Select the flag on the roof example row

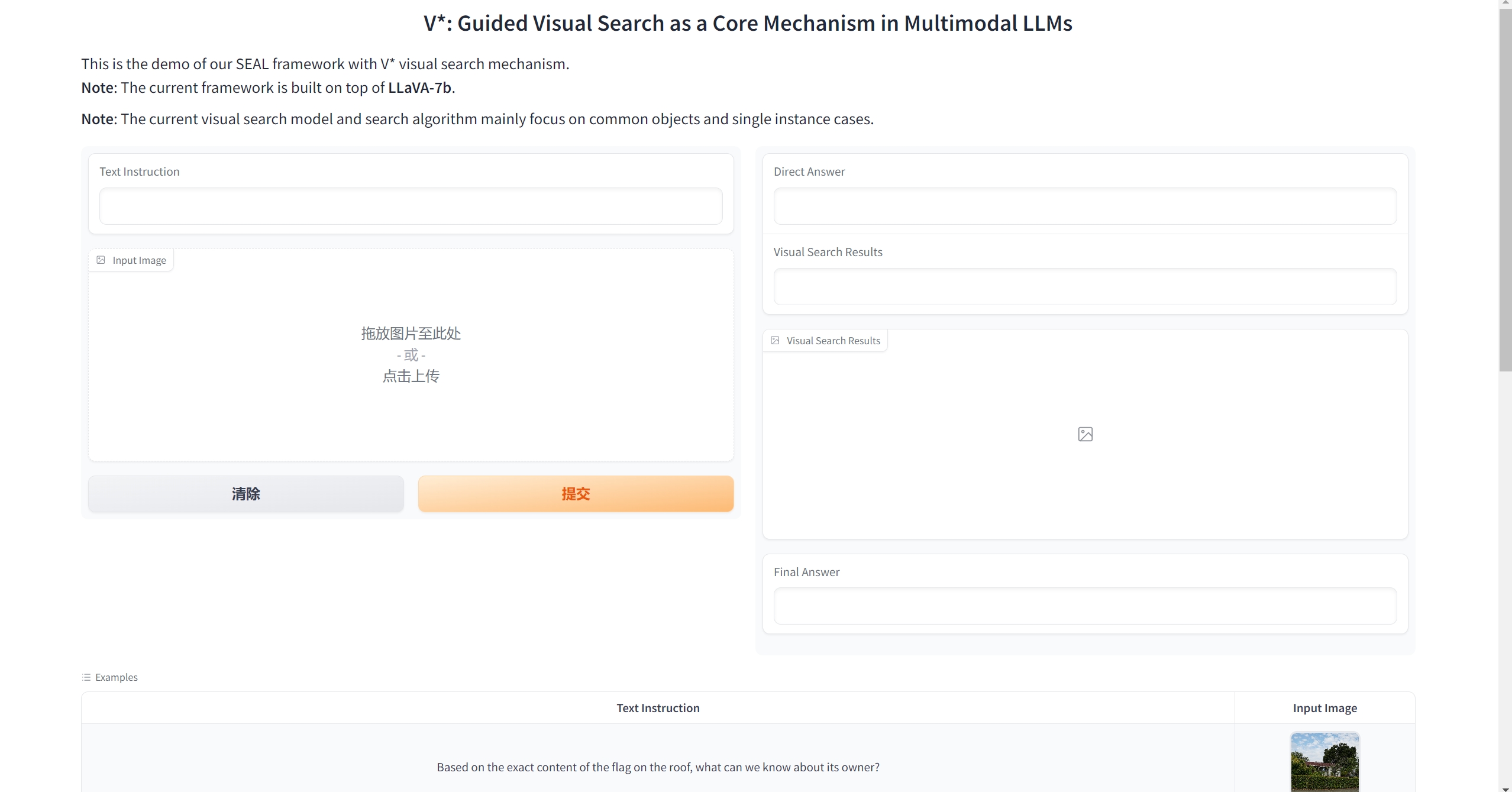[x=658, y=767]
